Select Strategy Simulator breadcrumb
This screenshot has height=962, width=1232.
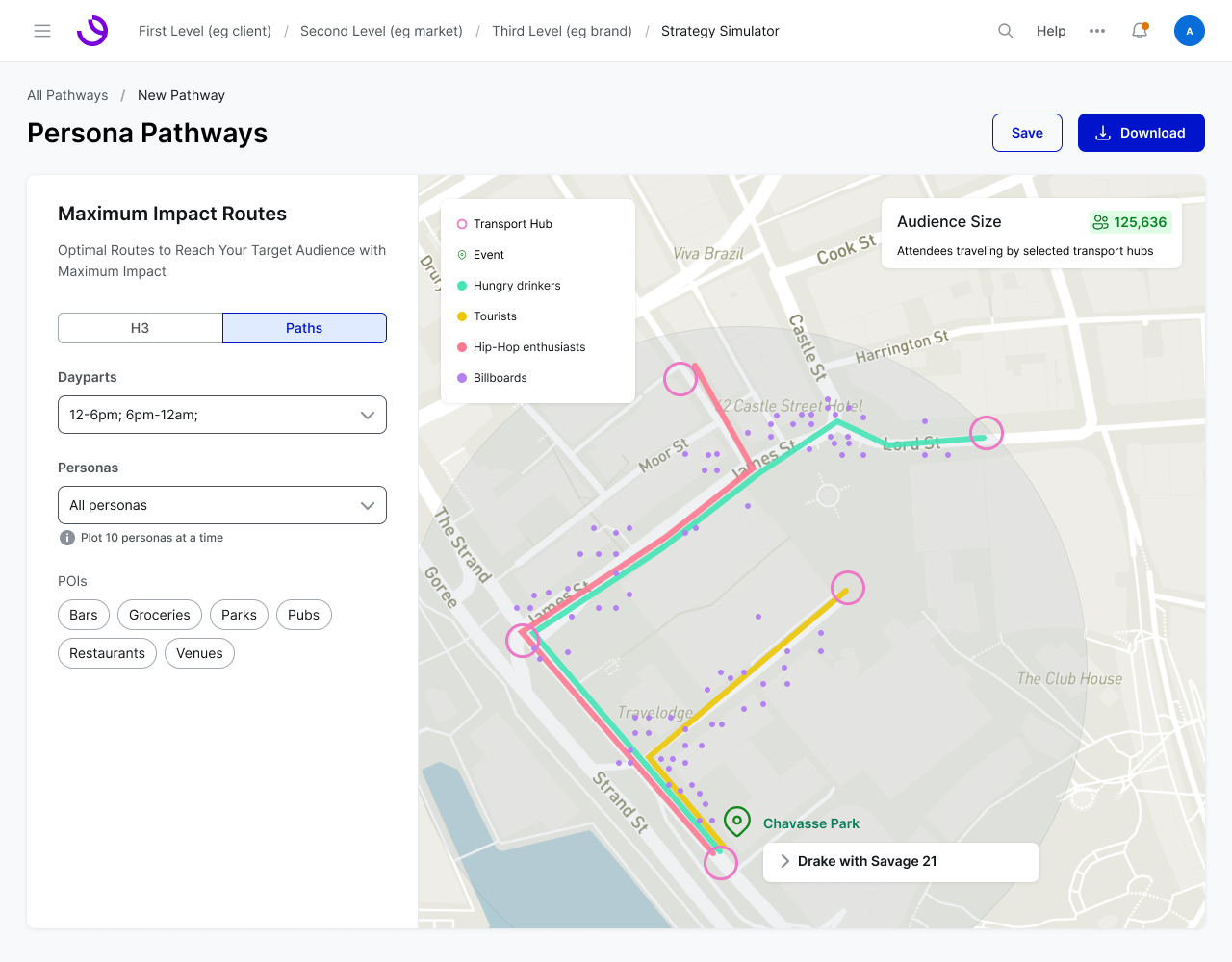(720, 31)
